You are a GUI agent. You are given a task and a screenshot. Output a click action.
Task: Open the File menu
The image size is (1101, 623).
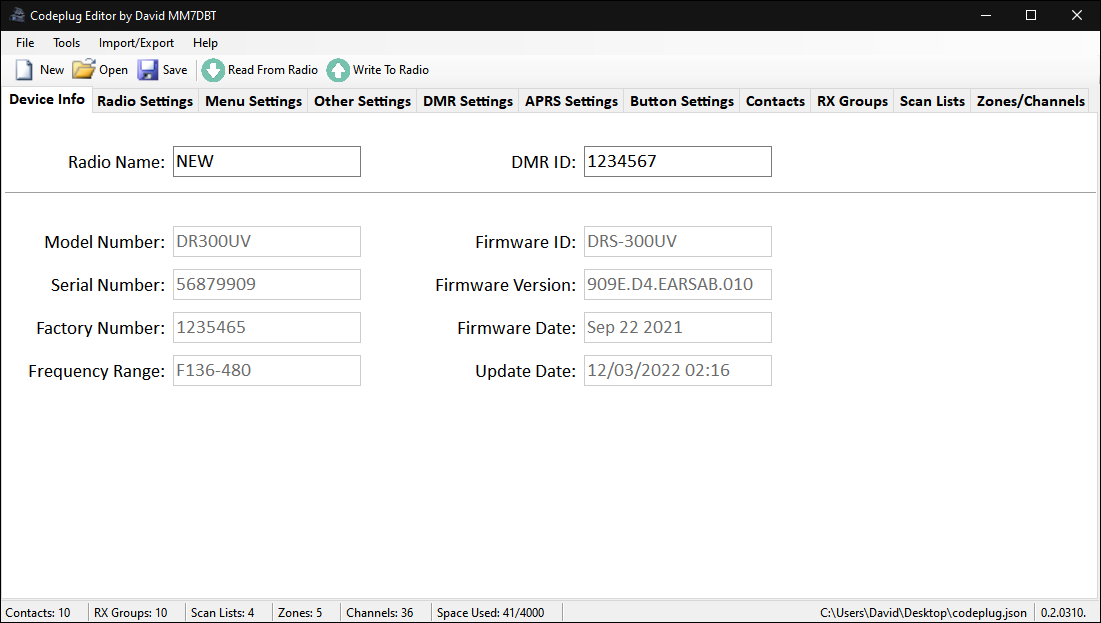(24, 43)
